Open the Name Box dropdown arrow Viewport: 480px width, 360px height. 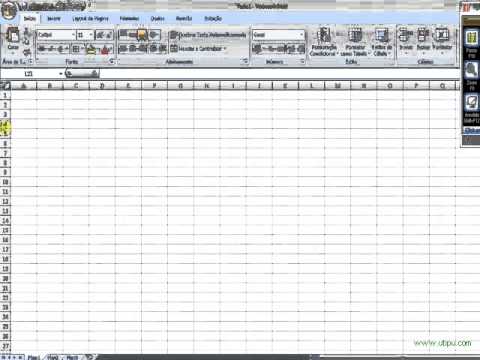(61, 74)
